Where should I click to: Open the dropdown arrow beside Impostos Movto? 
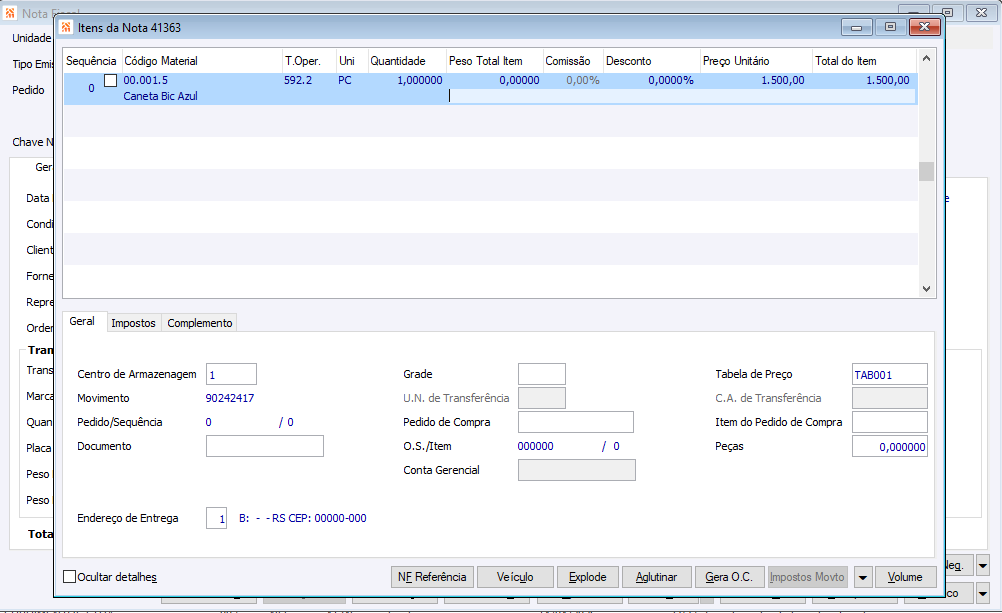(862, 577)
